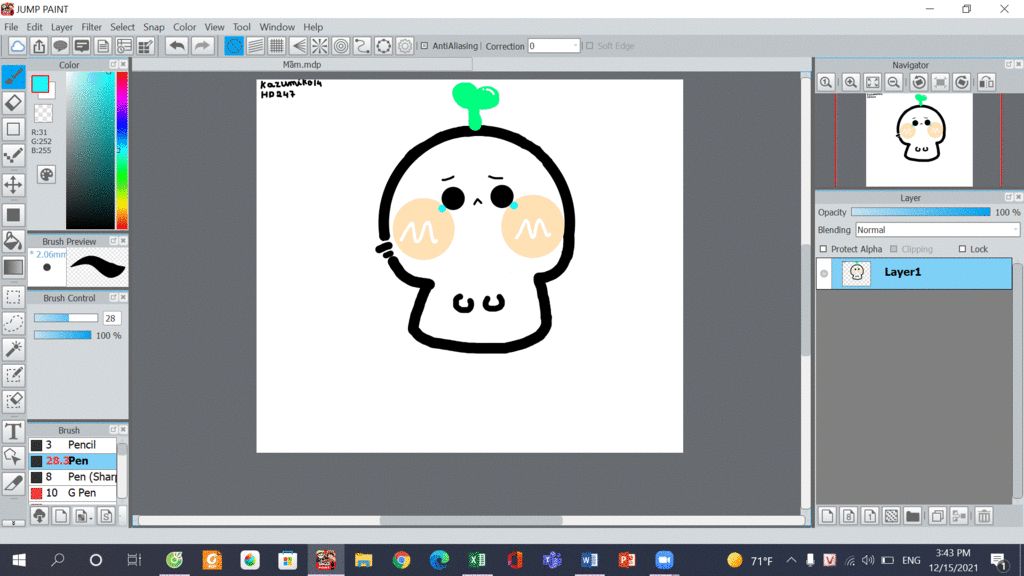The image size is (1024, 576).
Task: Open Google Chrome from the taskbar
Action: [401, 560]
